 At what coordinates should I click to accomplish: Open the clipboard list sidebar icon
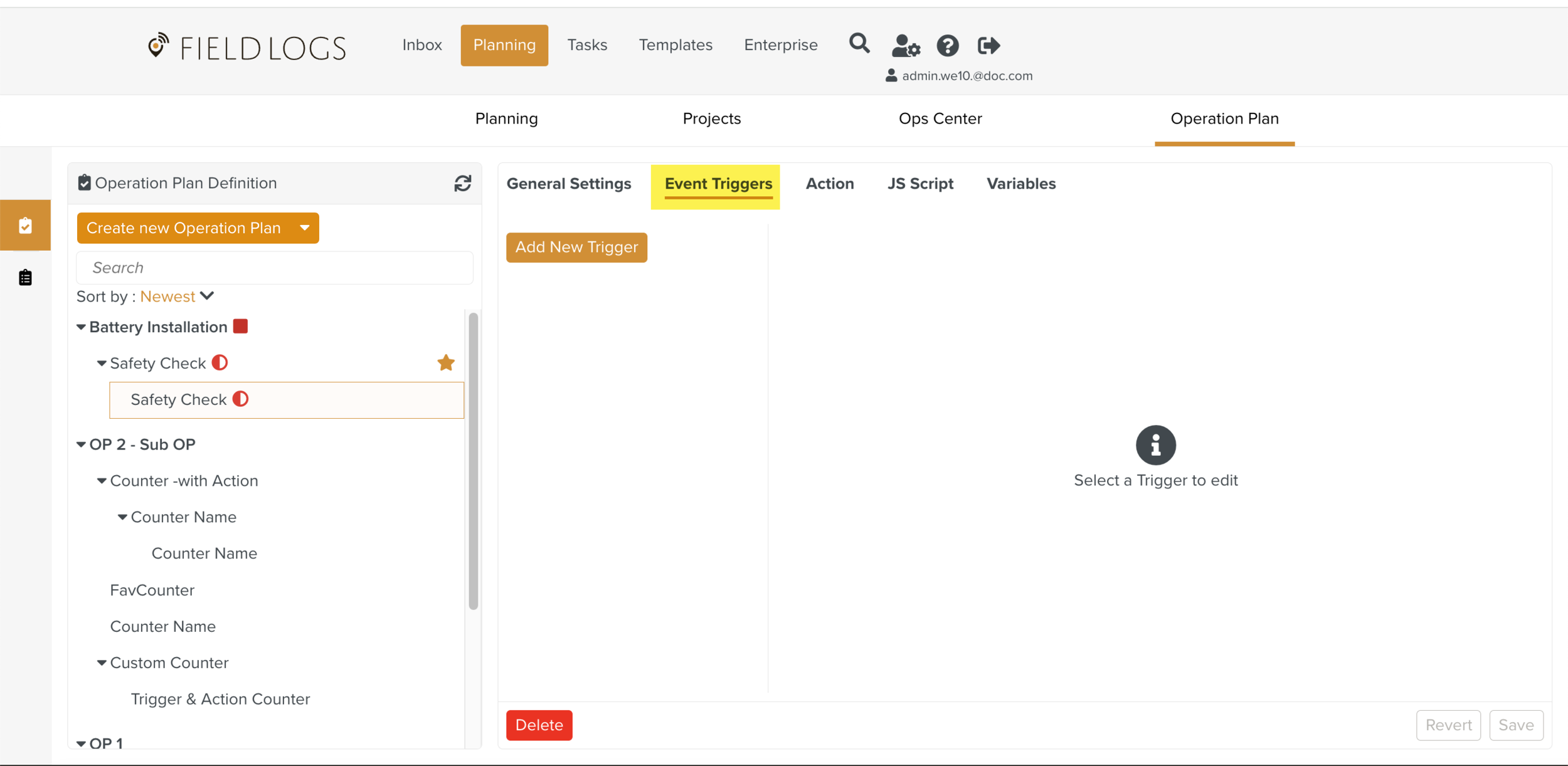(25, 277)
